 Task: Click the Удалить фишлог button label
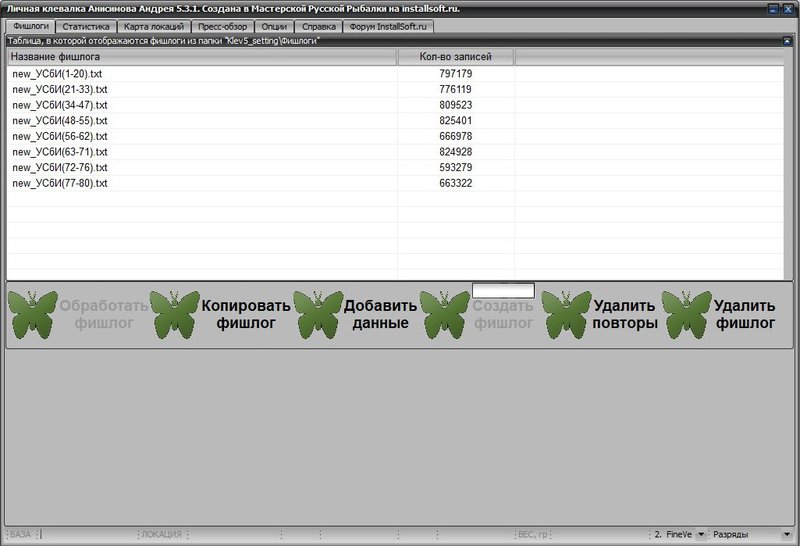pos(745,314)
